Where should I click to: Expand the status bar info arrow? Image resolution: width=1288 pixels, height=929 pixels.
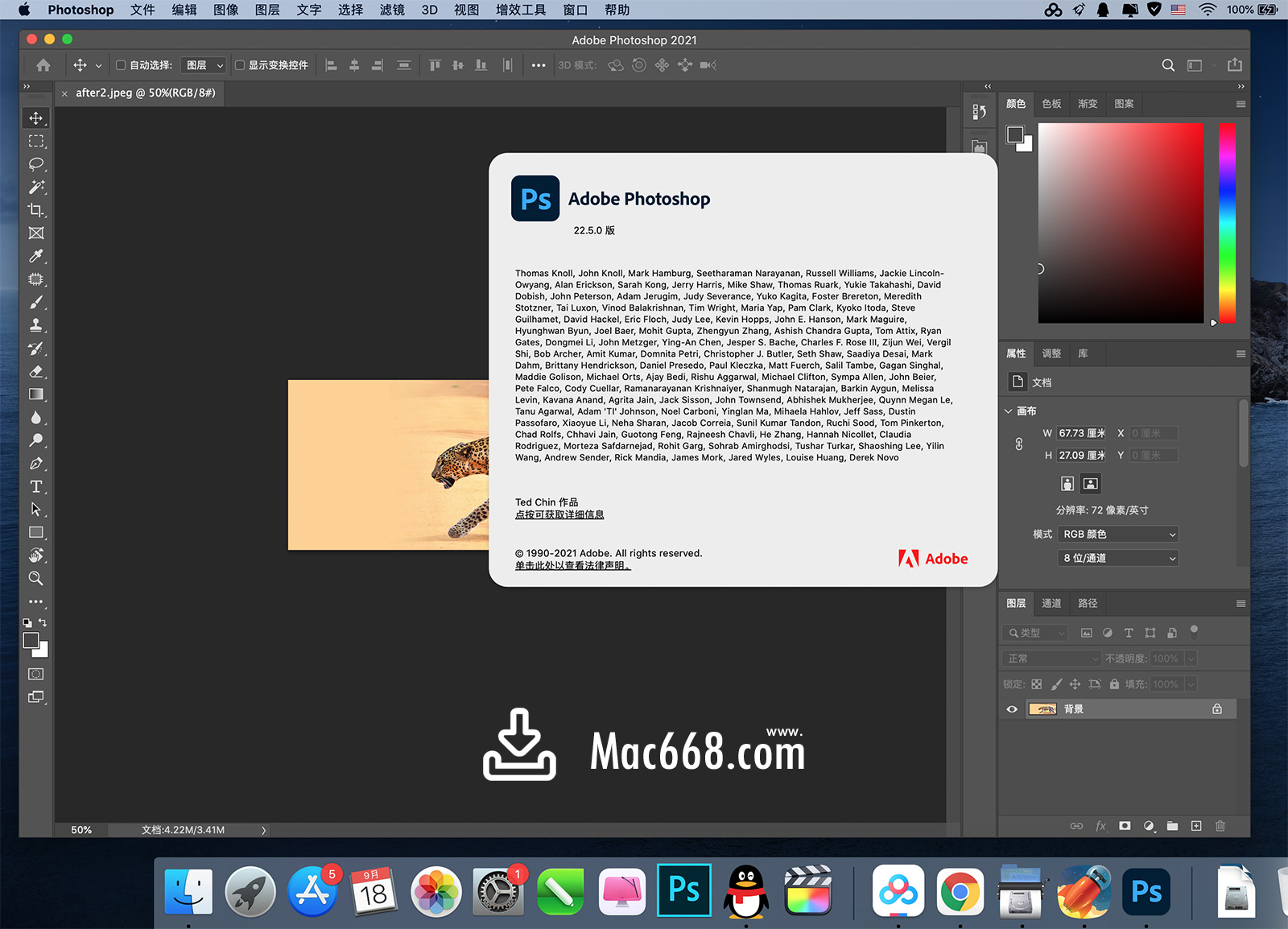coord(263,830)
